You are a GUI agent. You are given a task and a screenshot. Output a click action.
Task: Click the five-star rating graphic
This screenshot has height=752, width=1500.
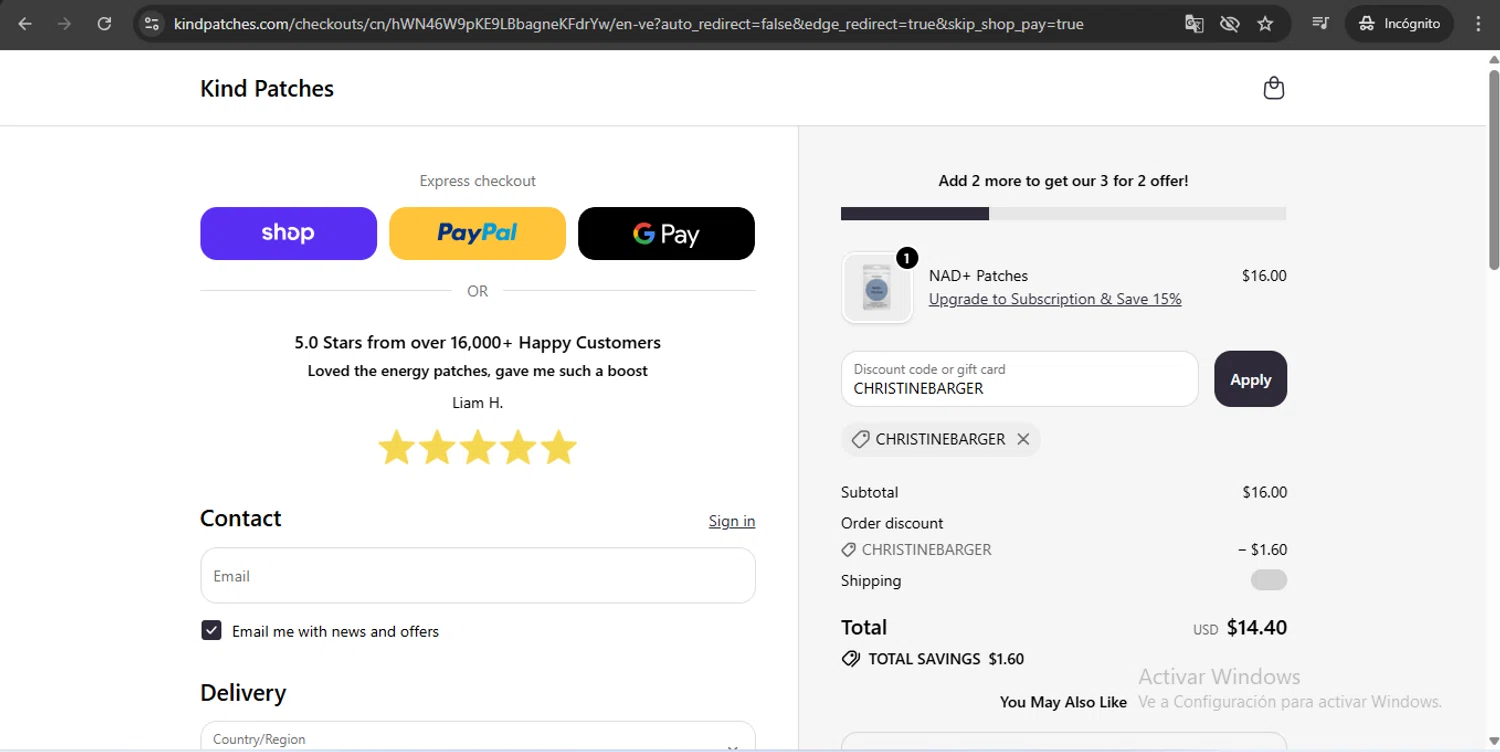(477, 447)
